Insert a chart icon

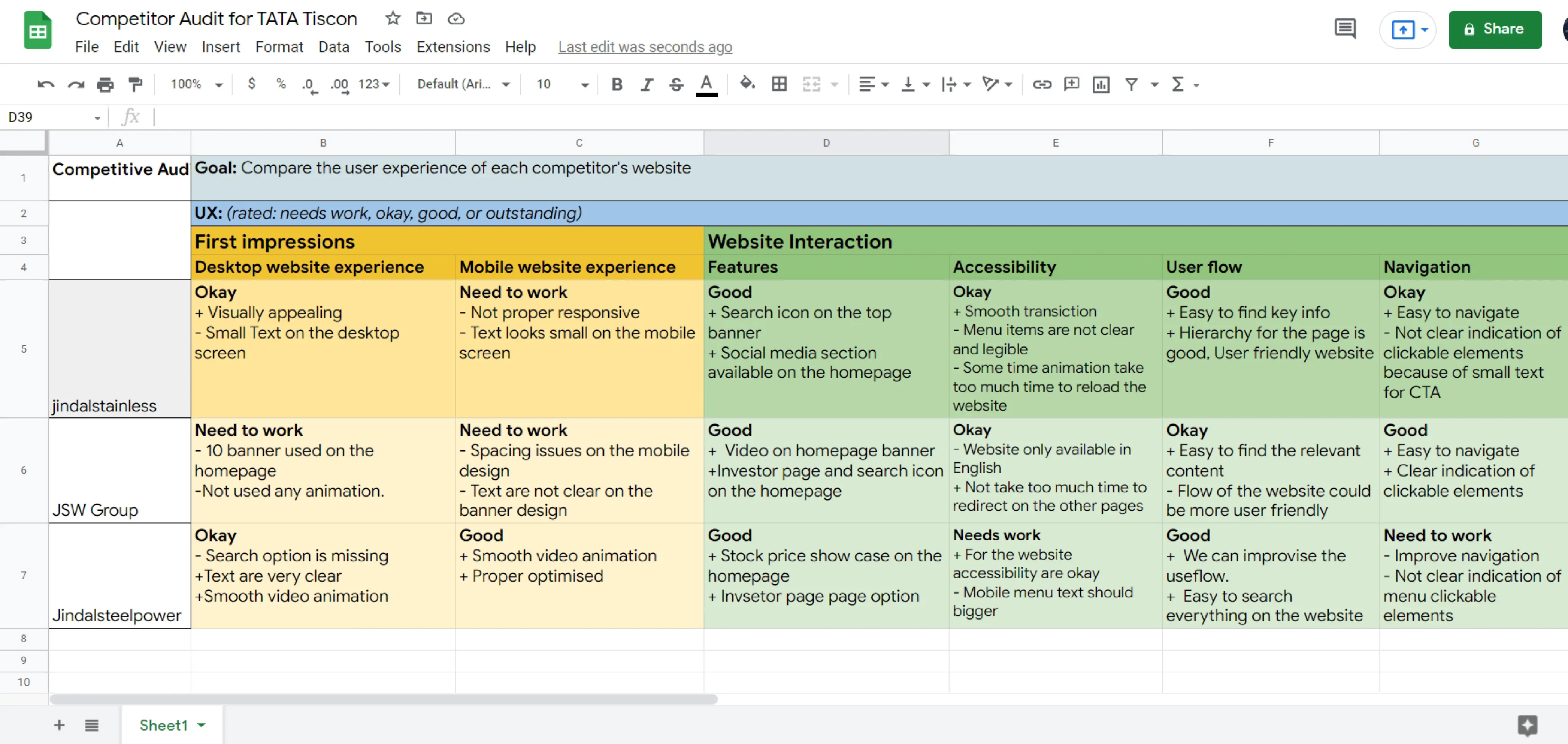coord(1101,84)
